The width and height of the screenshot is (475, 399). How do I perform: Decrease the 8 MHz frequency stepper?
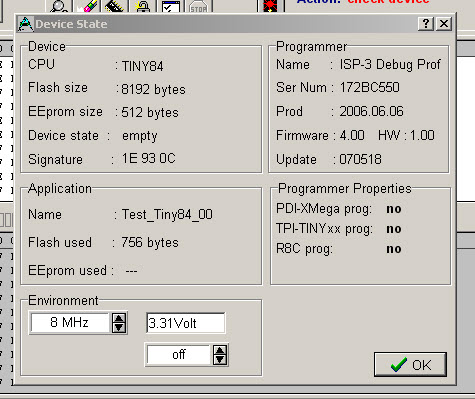click(x=119, y=328)
